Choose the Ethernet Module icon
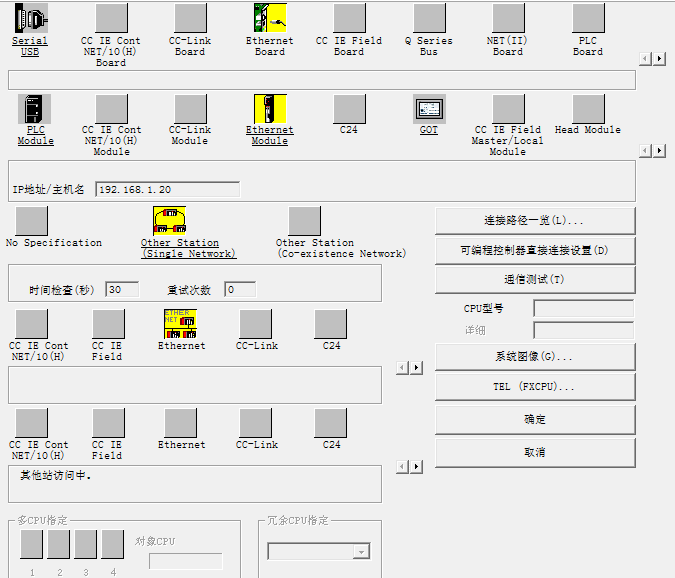The image size is (675, 578). tap(270, 109)
